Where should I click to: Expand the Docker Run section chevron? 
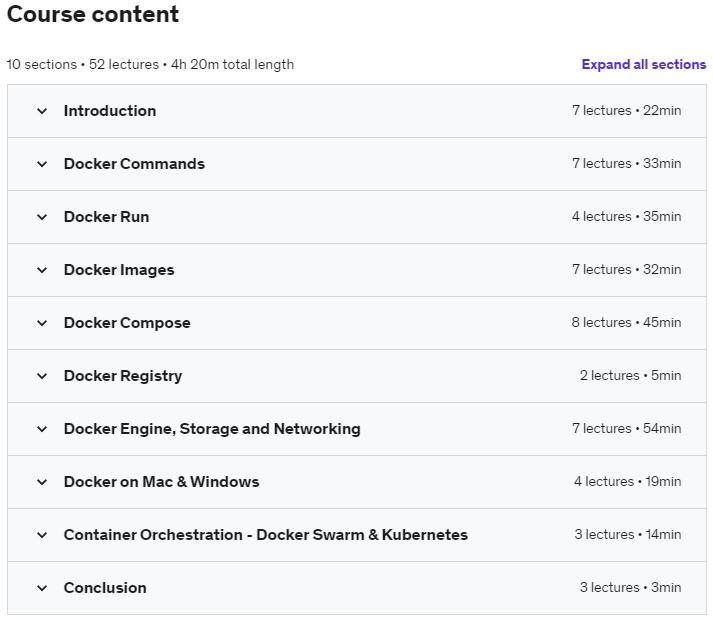42,217
